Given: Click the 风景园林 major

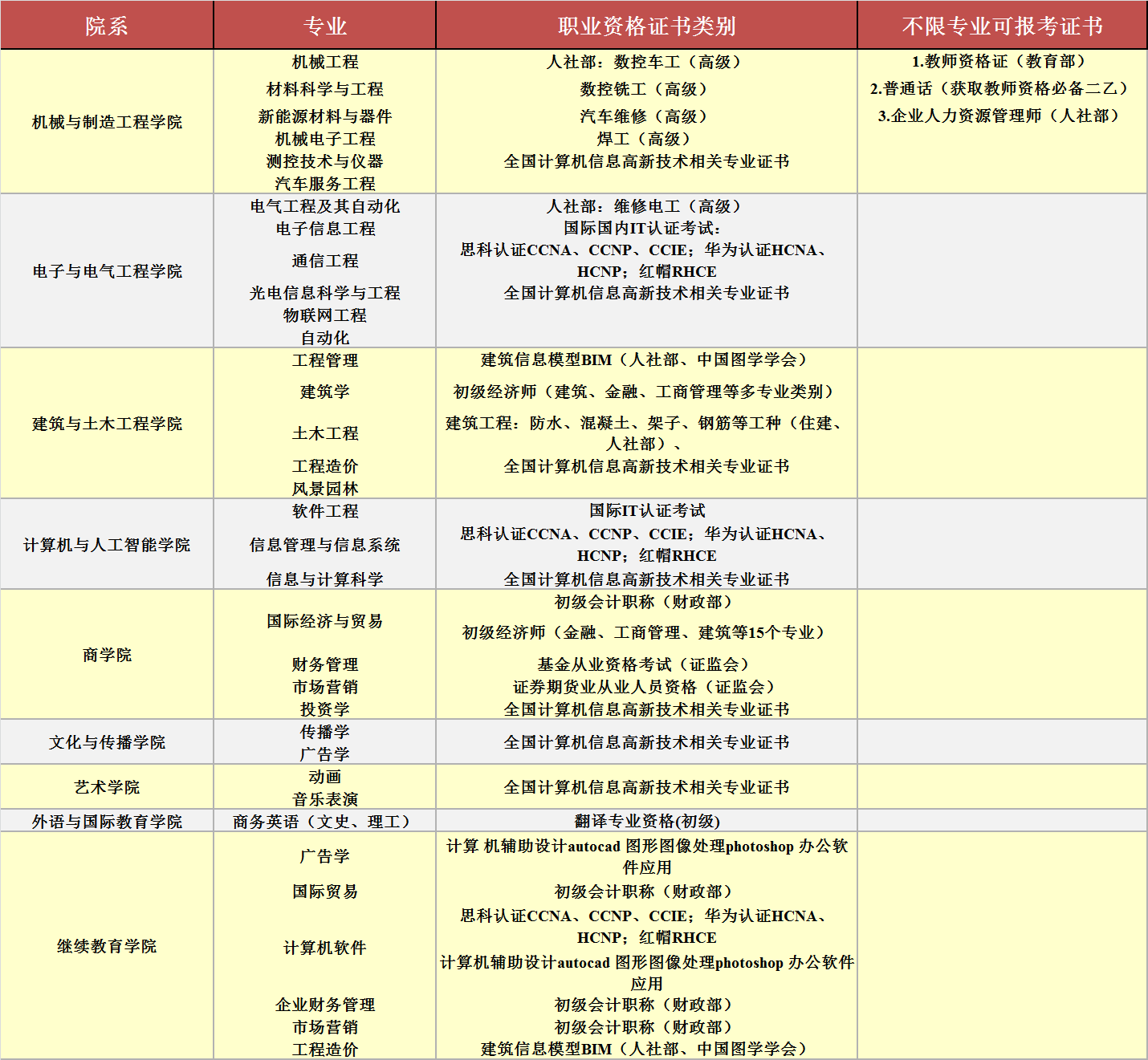Looking at the screenshot, I should coord(325,489).
